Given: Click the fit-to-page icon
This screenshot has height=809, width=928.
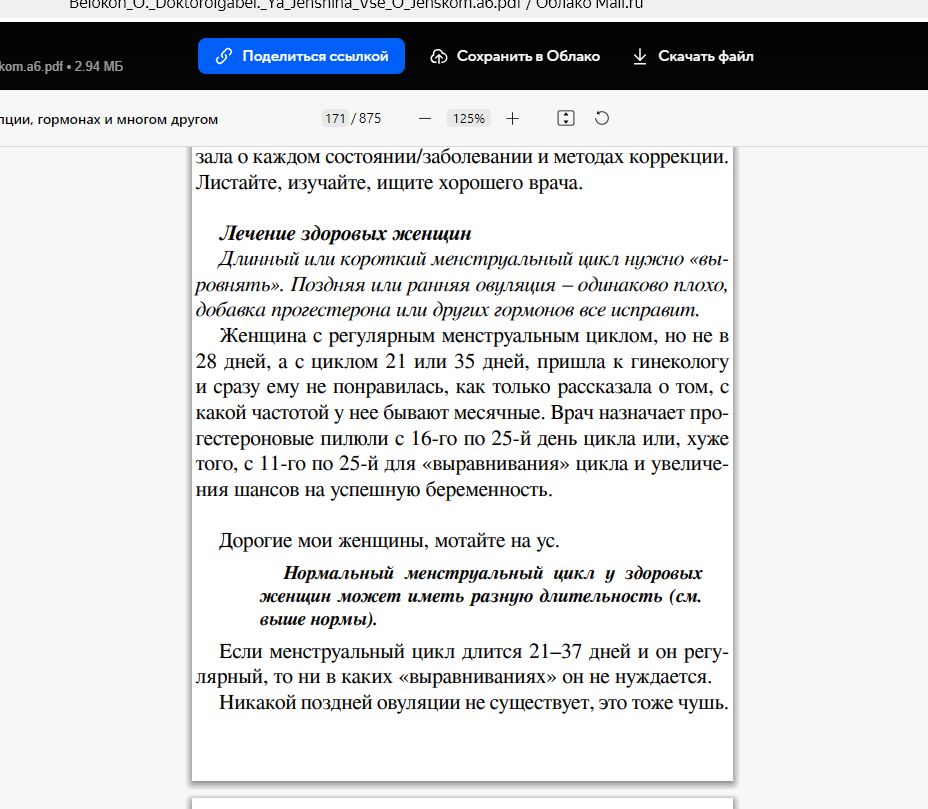Looking at the screenshot, I should point(566,118).
